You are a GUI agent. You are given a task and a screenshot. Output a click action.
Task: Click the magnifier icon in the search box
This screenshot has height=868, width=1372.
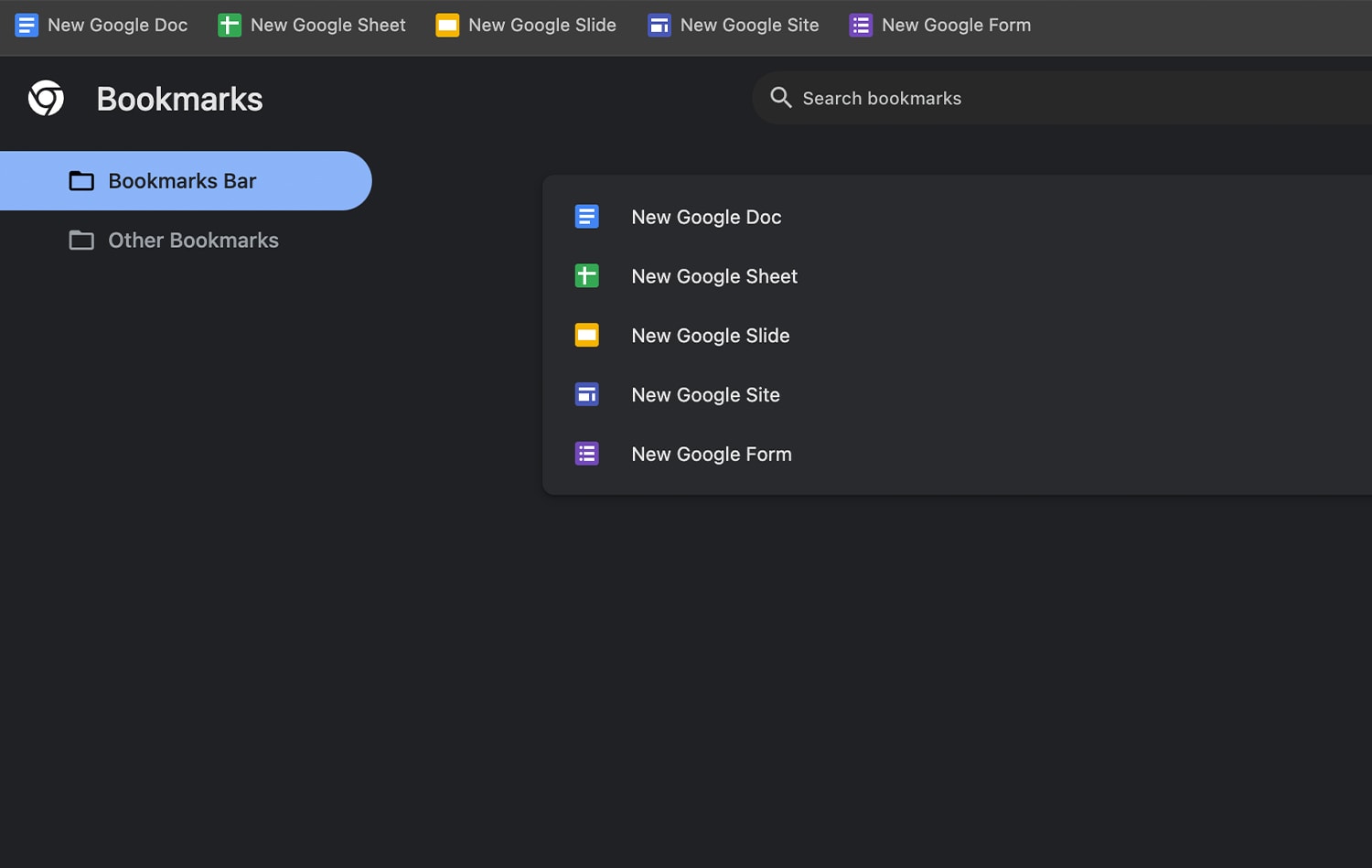[780, 97]
